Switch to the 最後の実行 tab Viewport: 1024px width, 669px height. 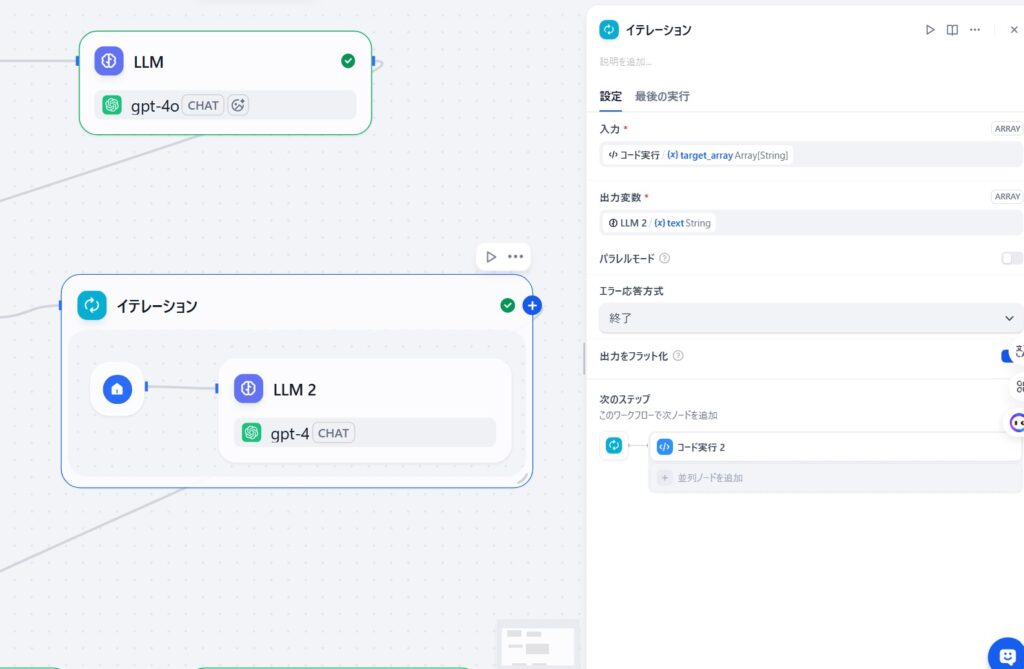pos(662,96)
